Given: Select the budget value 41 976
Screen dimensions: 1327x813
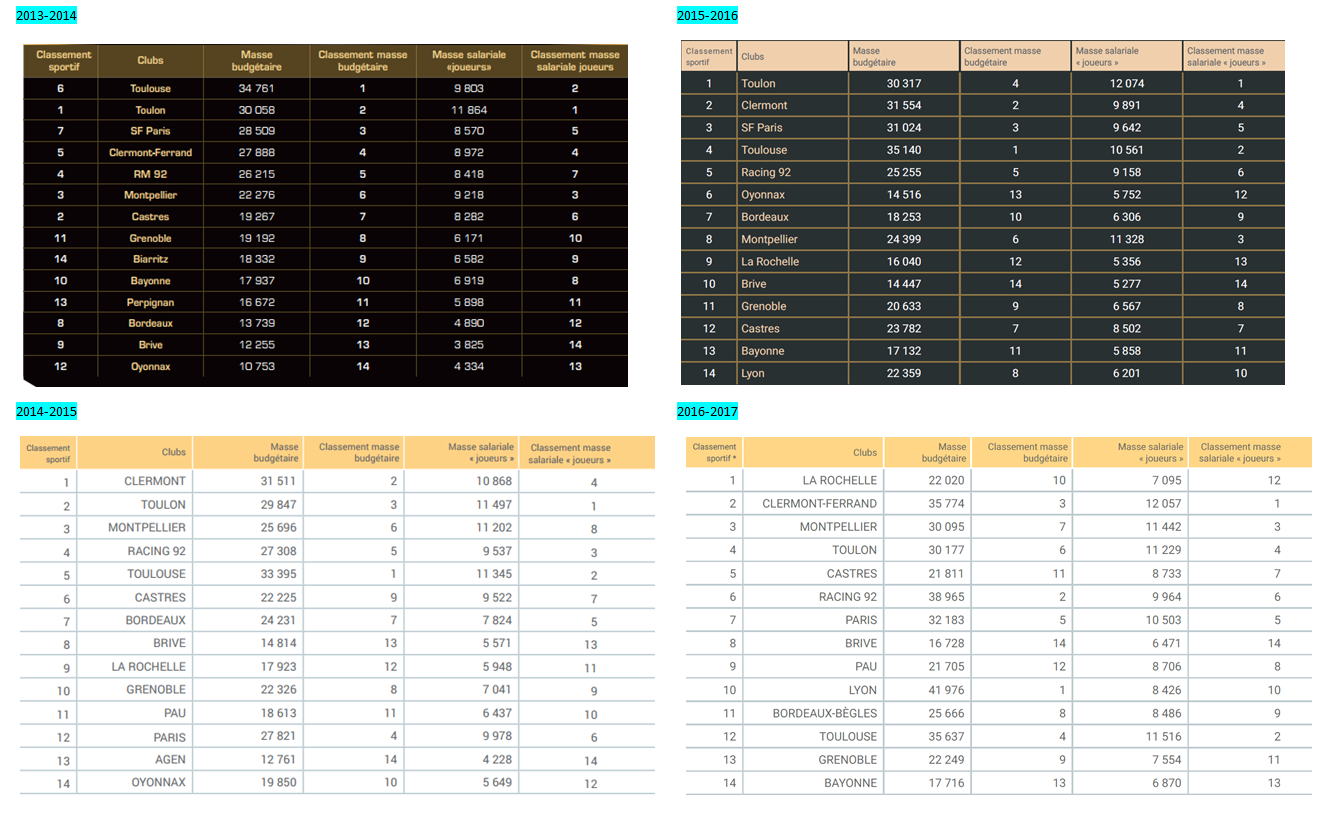Looking at the screenshot, I should 948,690.
